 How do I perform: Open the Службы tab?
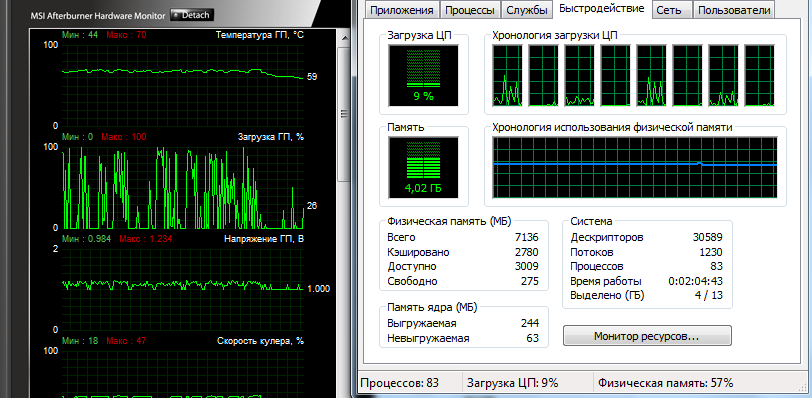[527, 10]
